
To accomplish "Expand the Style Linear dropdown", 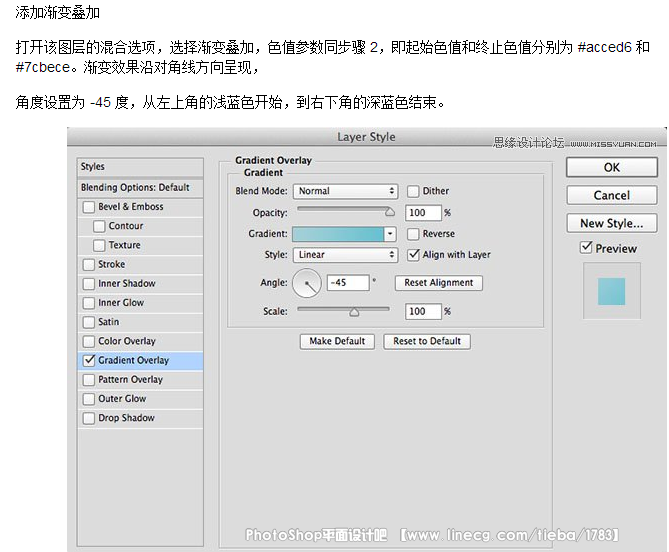I will (x=346, y=255).
